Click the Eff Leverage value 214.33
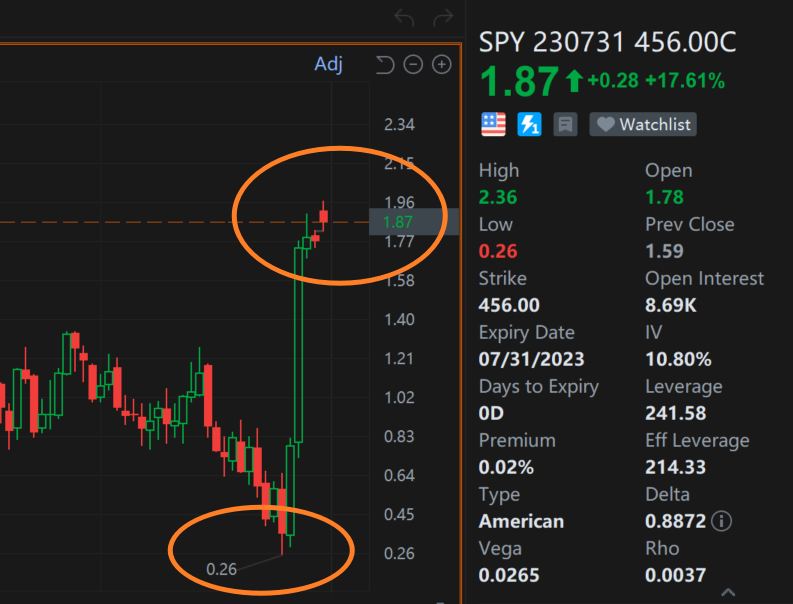 675,467
